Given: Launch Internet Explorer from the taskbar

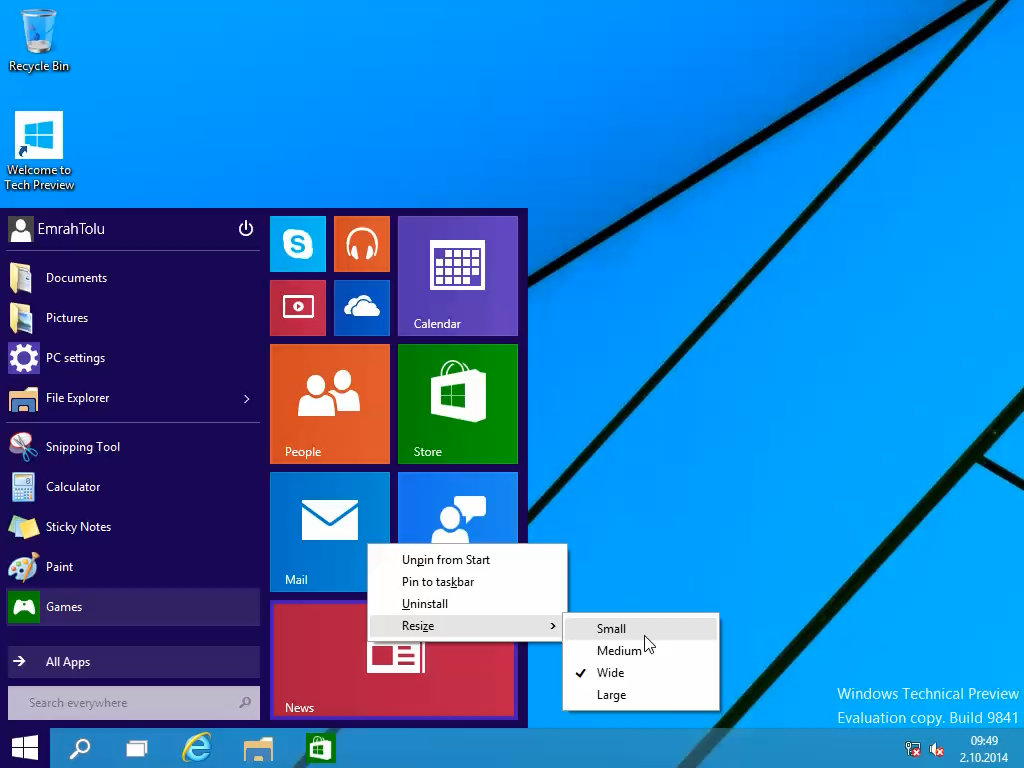Looking at the screenshot, I should pos(197,748).
